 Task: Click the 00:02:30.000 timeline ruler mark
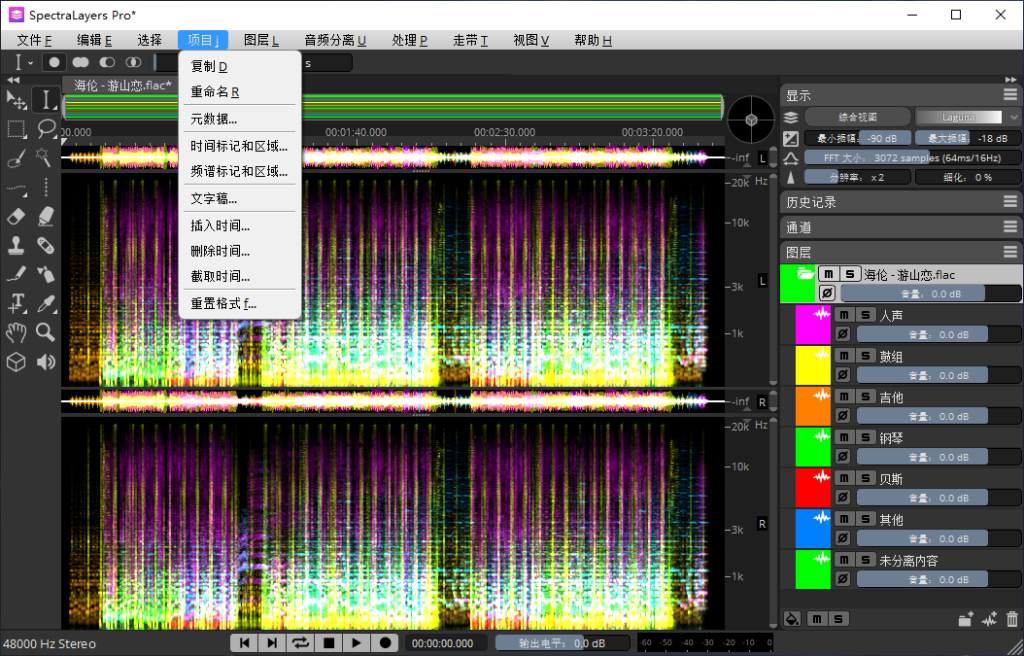pos(504,132)
